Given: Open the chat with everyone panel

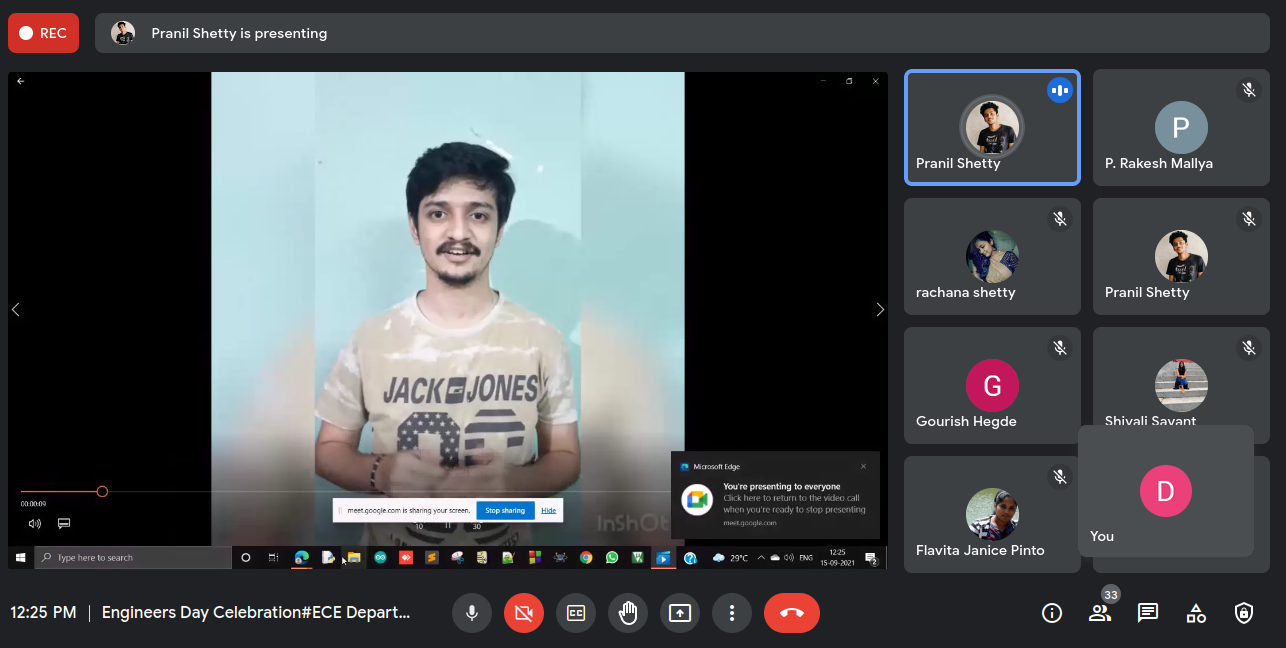Looking at the screenshot, I should (x=1148, y=613).
